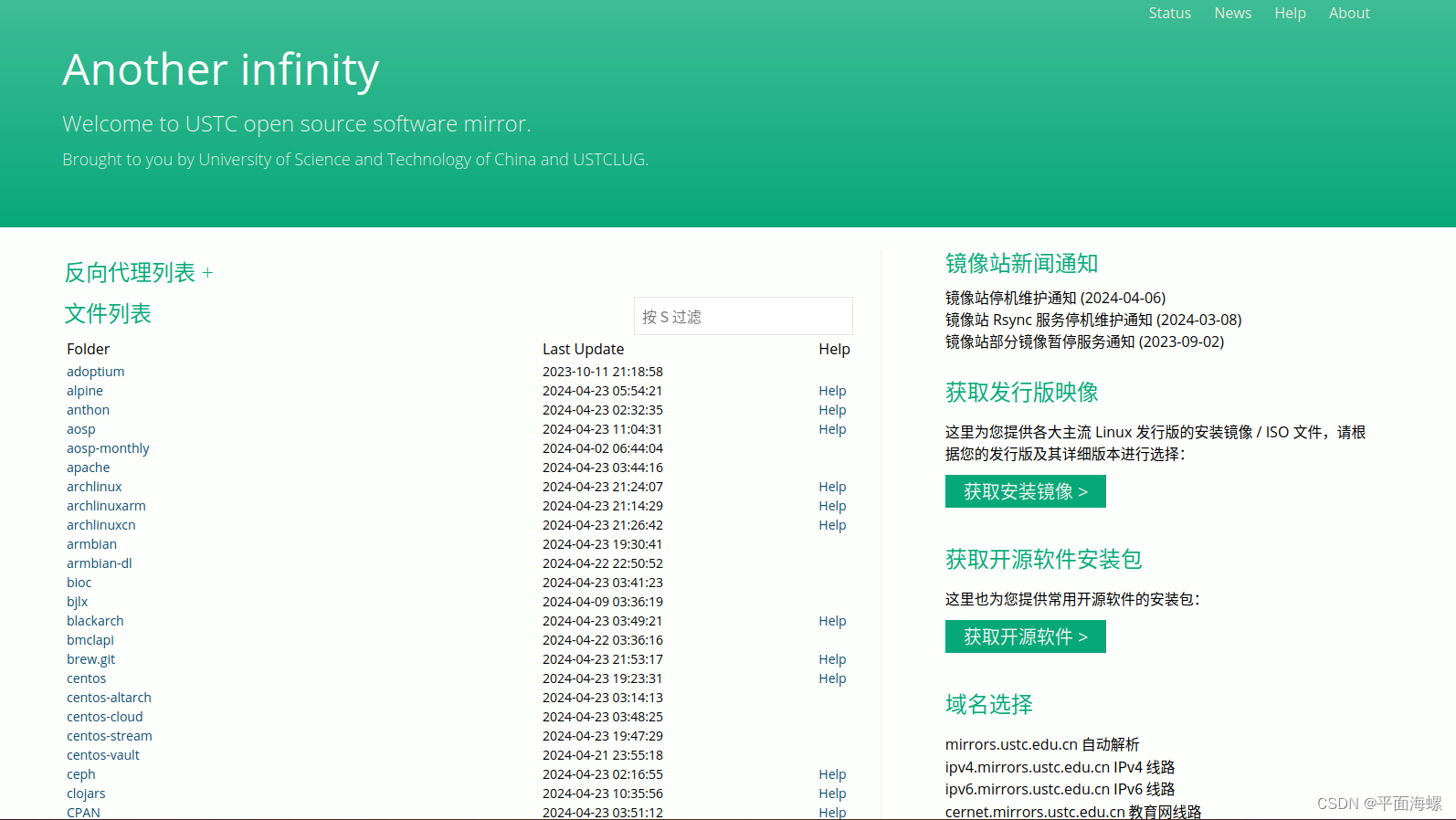Open the blackarch folder

click(95, 621)
